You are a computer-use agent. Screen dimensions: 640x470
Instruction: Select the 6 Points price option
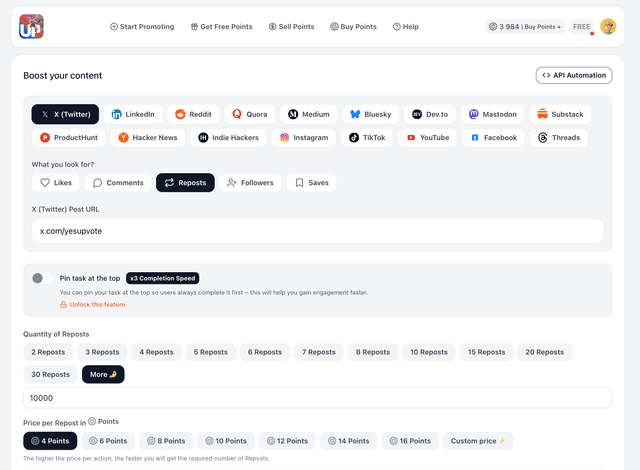[108, 441]
